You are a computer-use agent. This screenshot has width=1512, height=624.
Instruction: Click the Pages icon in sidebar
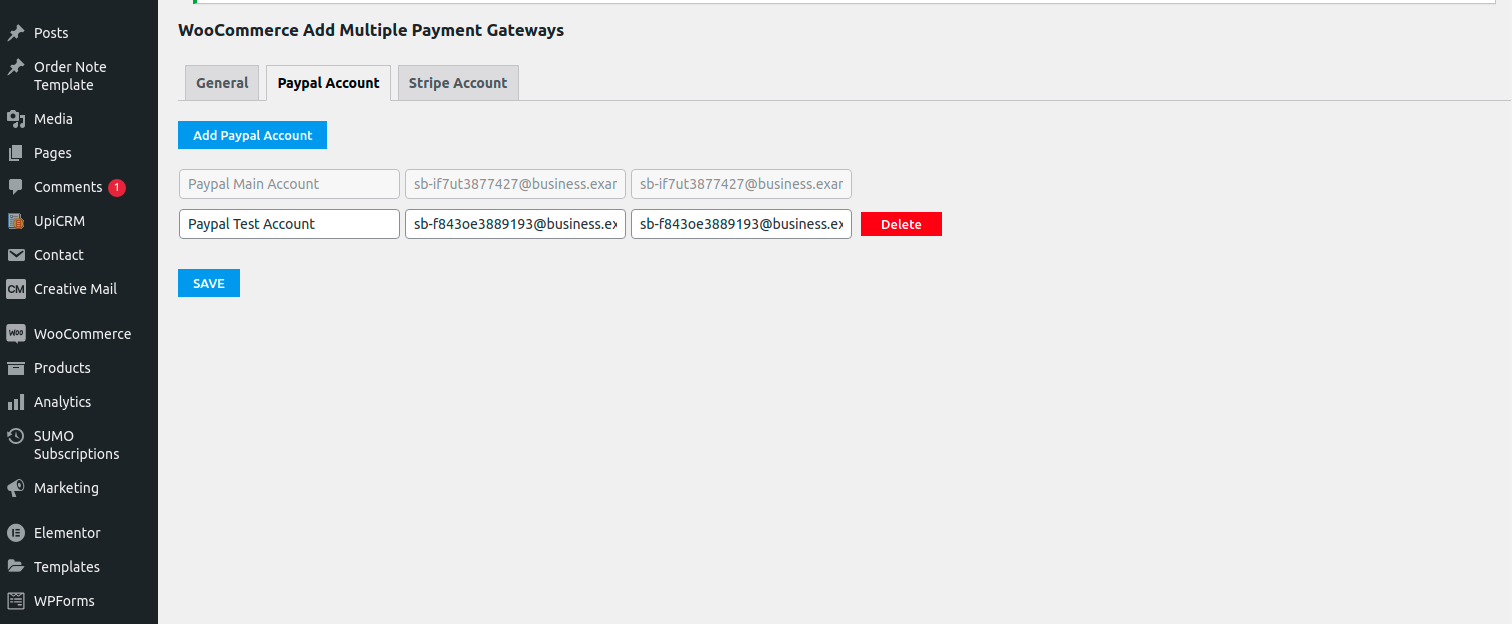point(16,153)
